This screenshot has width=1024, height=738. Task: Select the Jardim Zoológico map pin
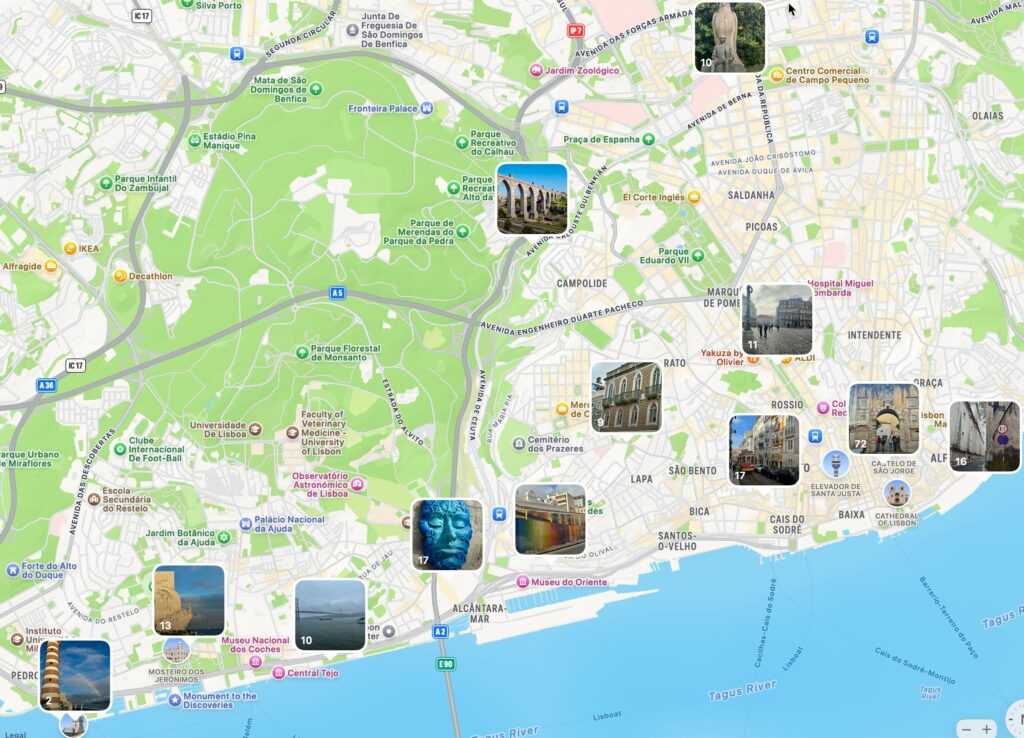coord(537,71)
